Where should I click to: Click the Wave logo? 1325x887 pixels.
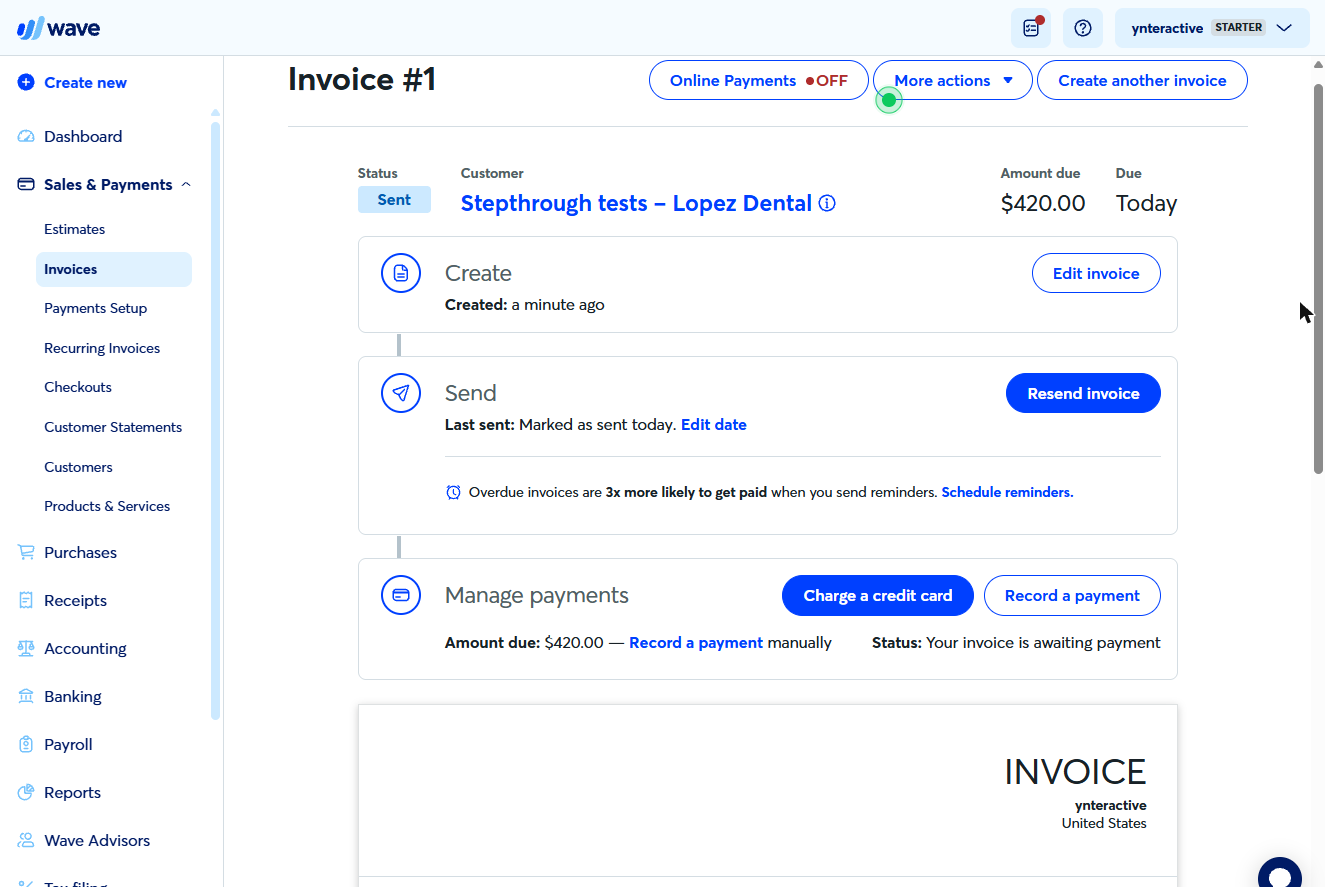[x=58, y=28]
